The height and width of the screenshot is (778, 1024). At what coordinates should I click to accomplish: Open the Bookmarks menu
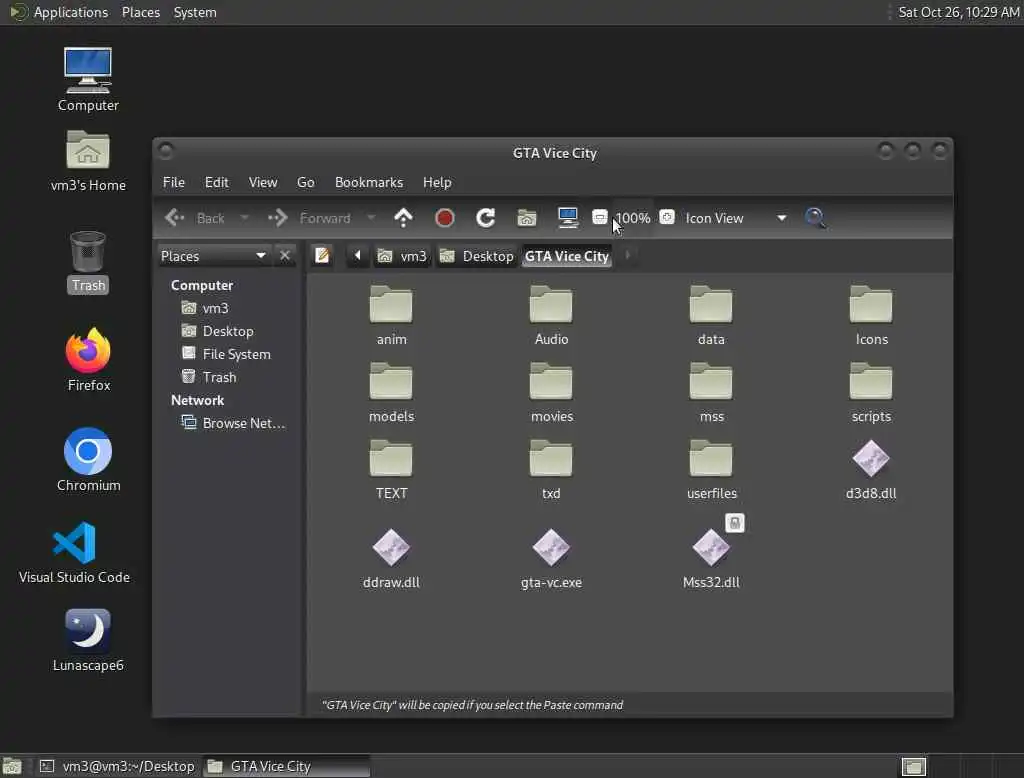(x=369, y=182)
